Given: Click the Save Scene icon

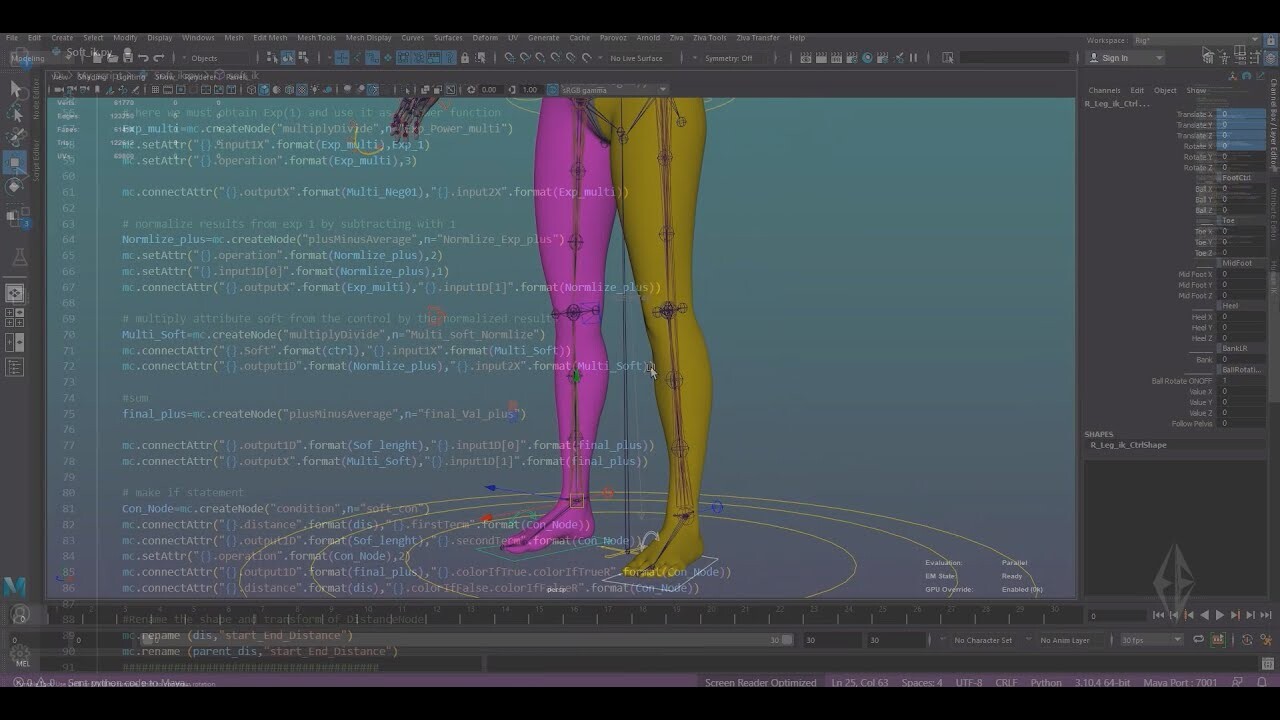Looking at the screenshot, I should (127, 57).
